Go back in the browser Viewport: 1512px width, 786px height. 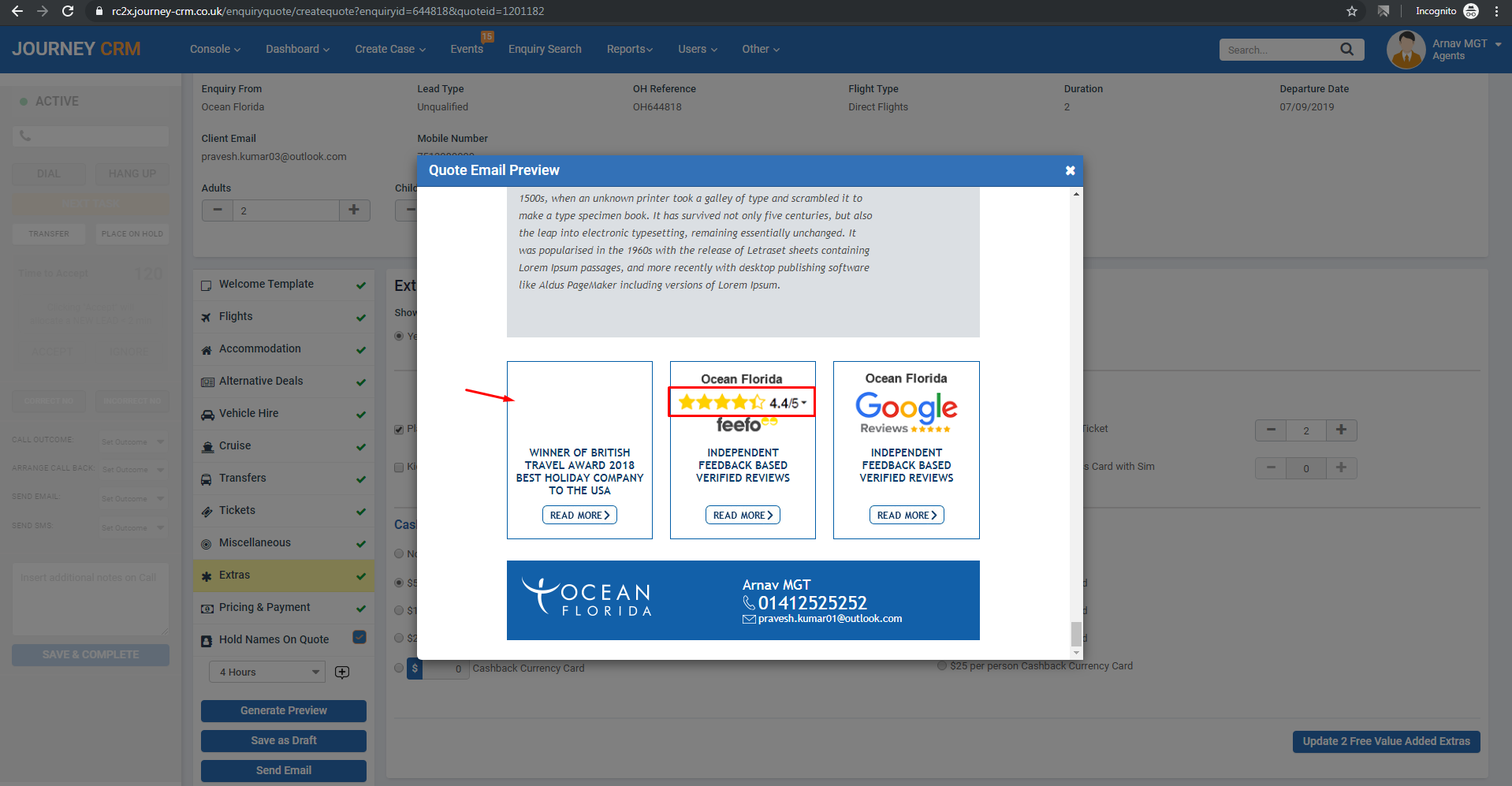pos(17,11)
